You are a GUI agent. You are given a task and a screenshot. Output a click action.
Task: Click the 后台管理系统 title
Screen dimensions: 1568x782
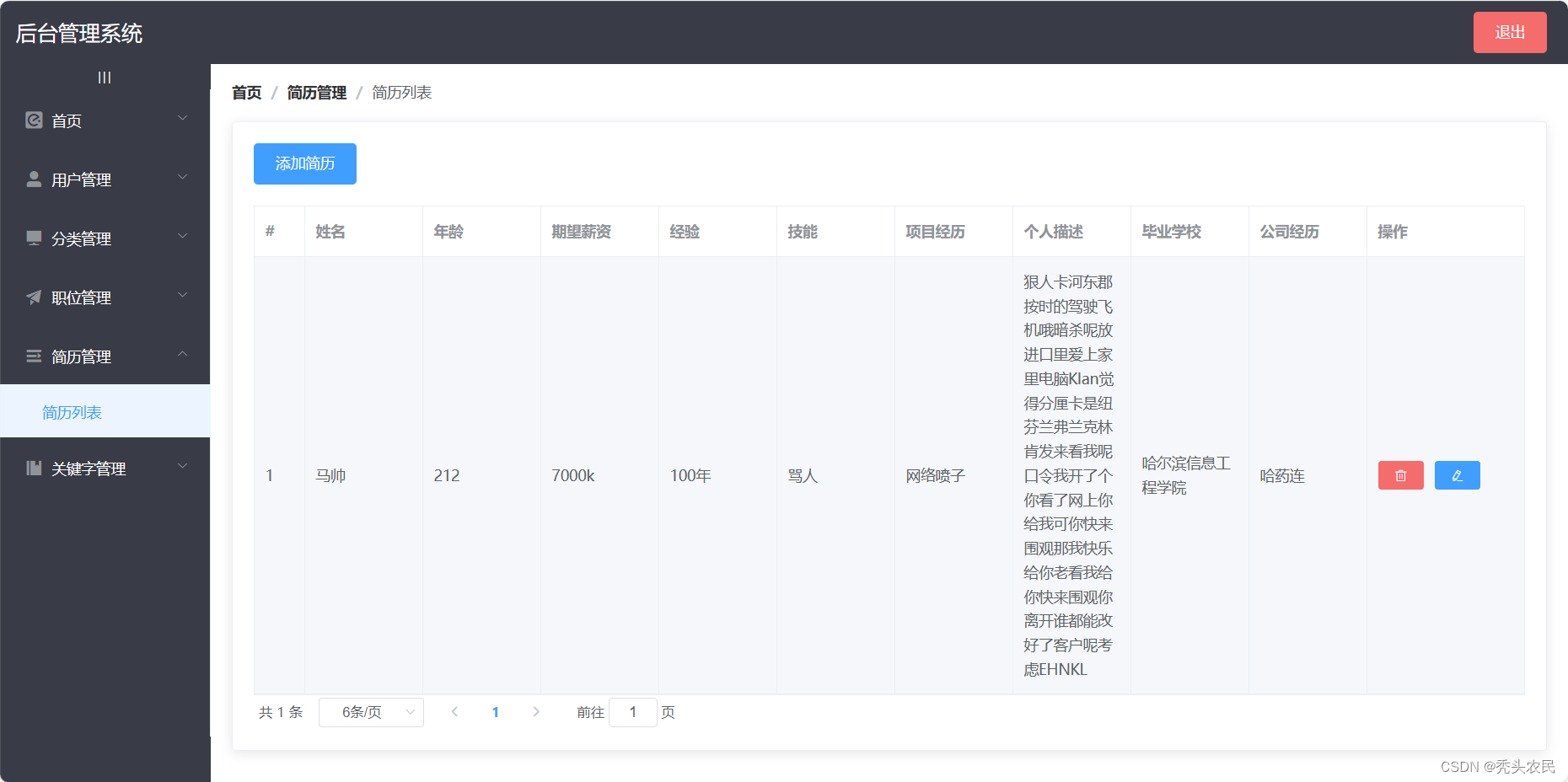(x=79, y=34)
